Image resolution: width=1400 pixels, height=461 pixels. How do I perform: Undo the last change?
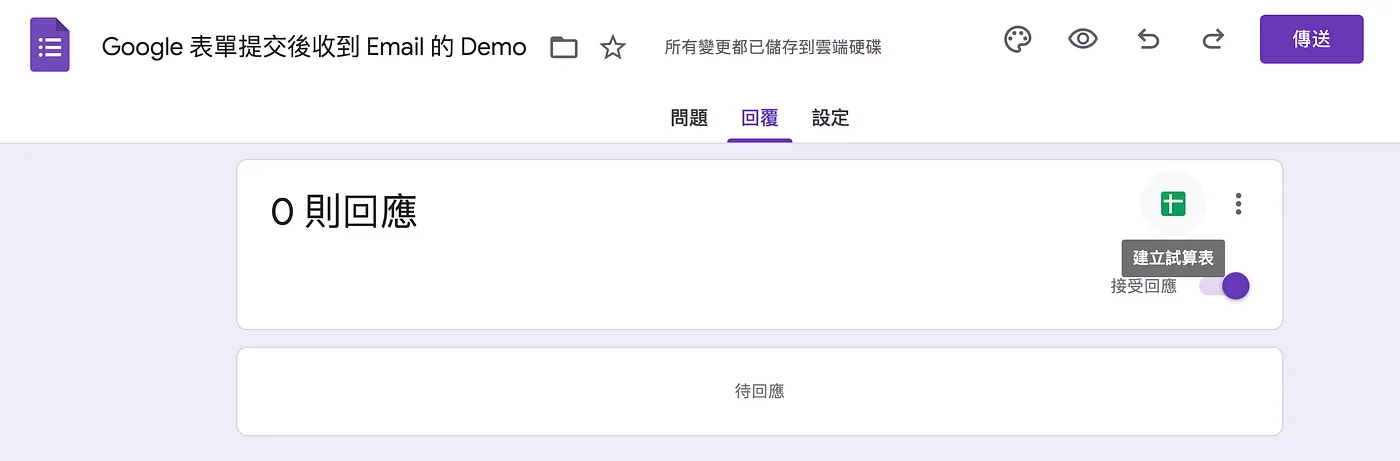click(x=1148, y=40)
